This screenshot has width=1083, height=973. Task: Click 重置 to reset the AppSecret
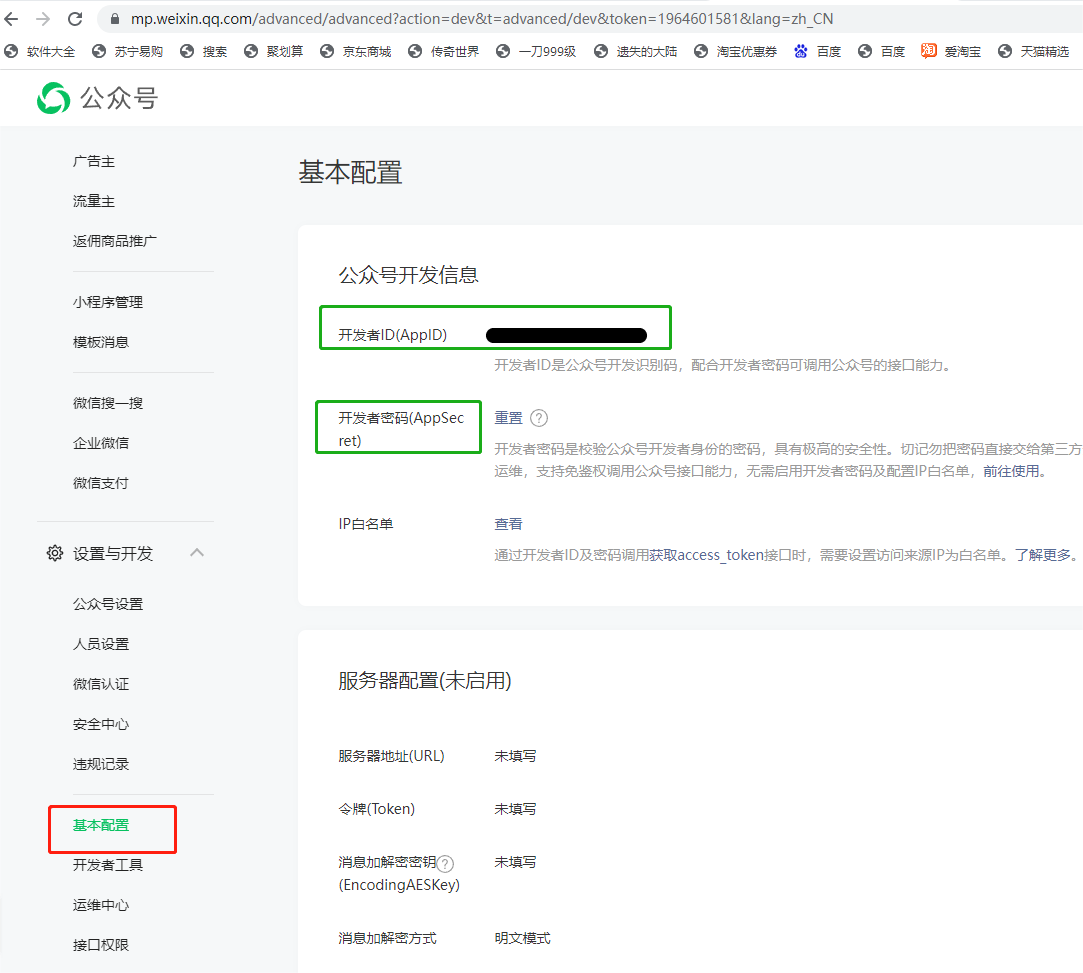[x=508, y=418]
